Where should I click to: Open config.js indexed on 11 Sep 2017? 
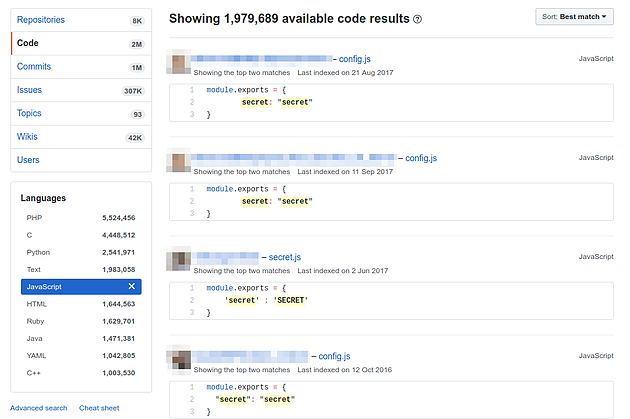click(421, 158)
